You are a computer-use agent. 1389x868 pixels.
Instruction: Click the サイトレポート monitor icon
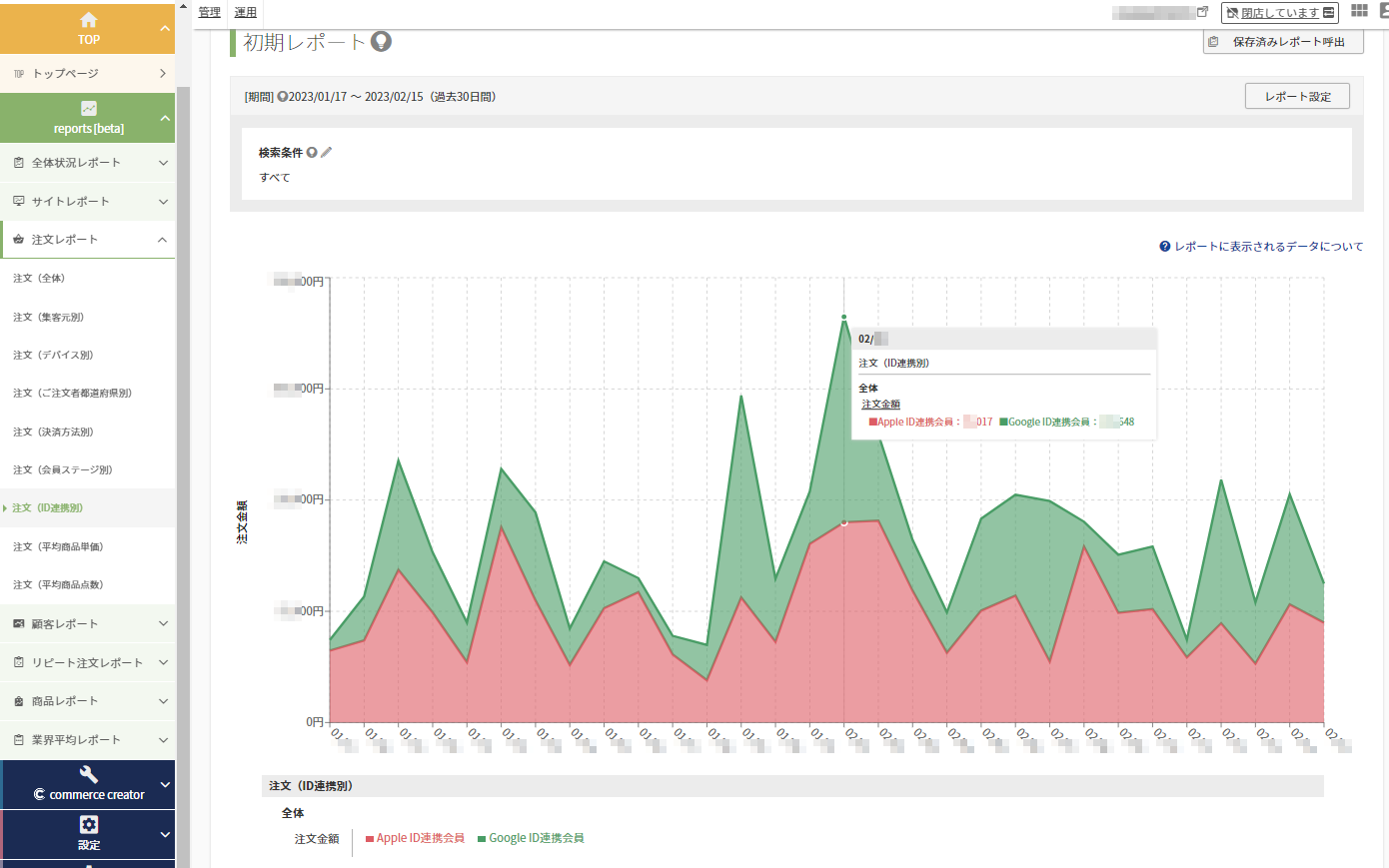click(x=19, y=202)
